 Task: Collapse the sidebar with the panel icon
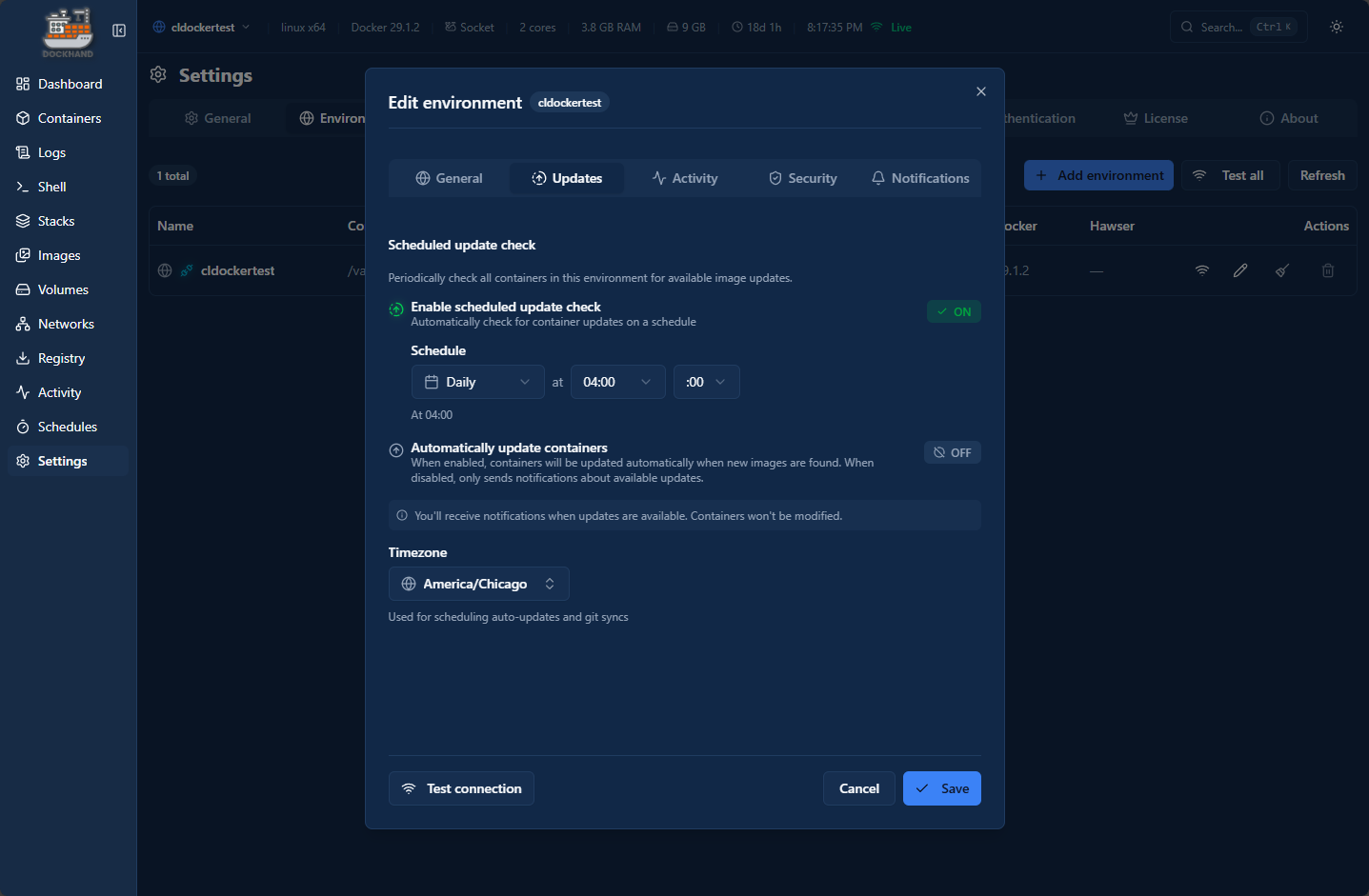[118, 30]
